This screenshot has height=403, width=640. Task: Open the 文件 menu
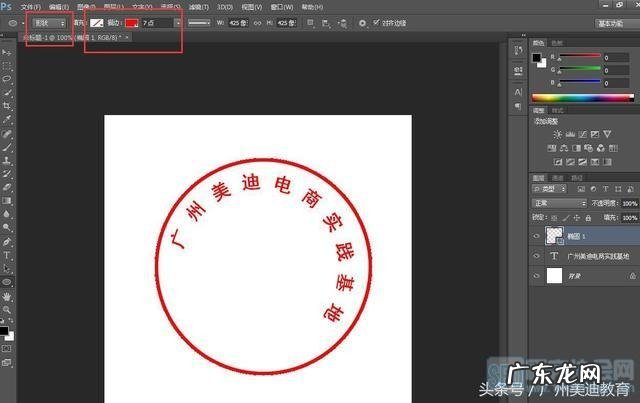[x=30, y=6]
